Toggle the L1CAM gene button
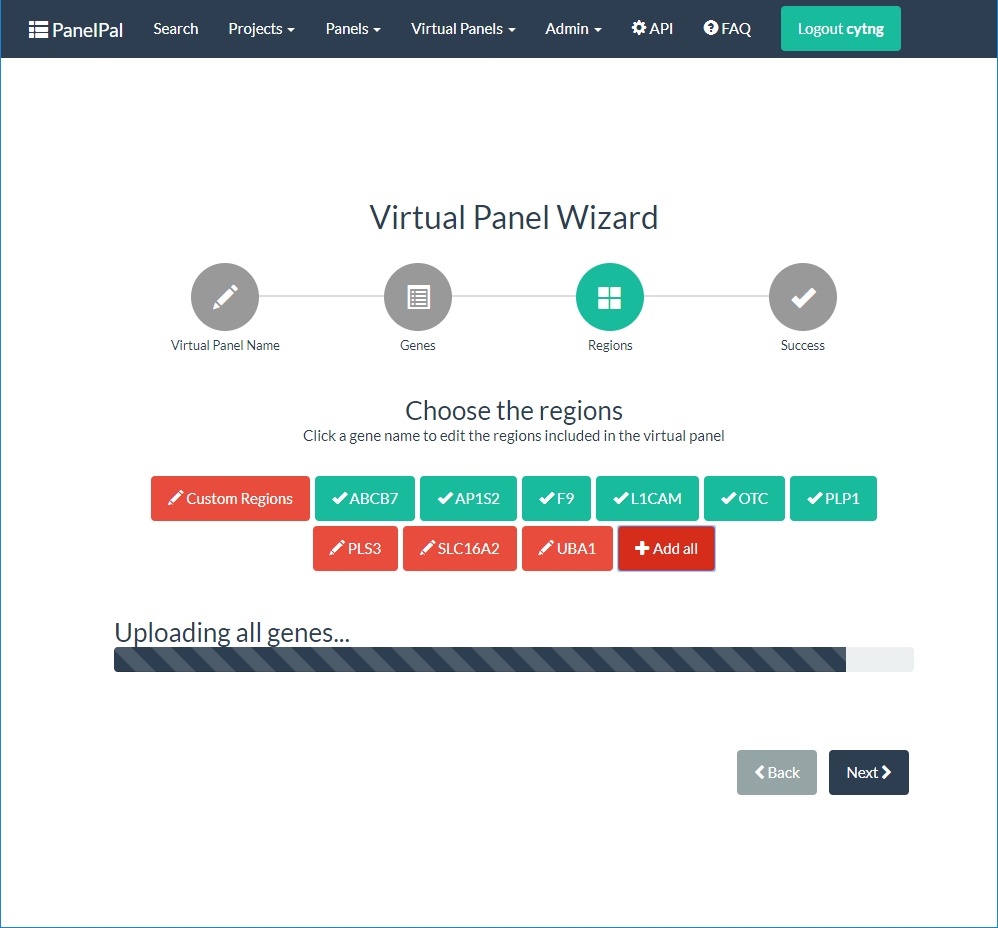This screenshot has height=928, width=998. (647, 498)
